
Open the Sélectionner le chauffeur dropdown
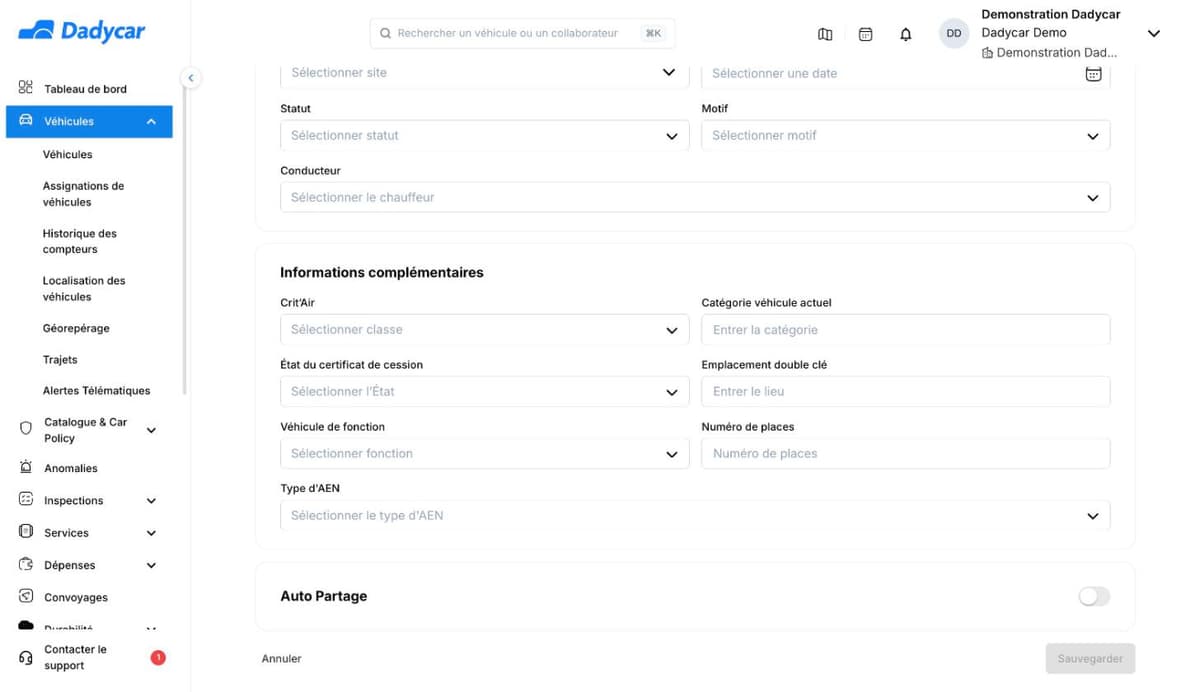click(695, 197)
